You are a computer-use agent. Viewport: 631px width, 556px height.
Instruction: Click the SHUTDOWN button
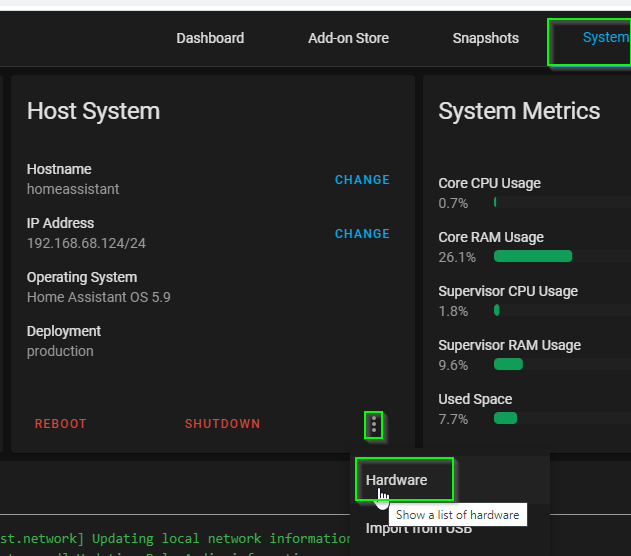(x=223, y=424)
